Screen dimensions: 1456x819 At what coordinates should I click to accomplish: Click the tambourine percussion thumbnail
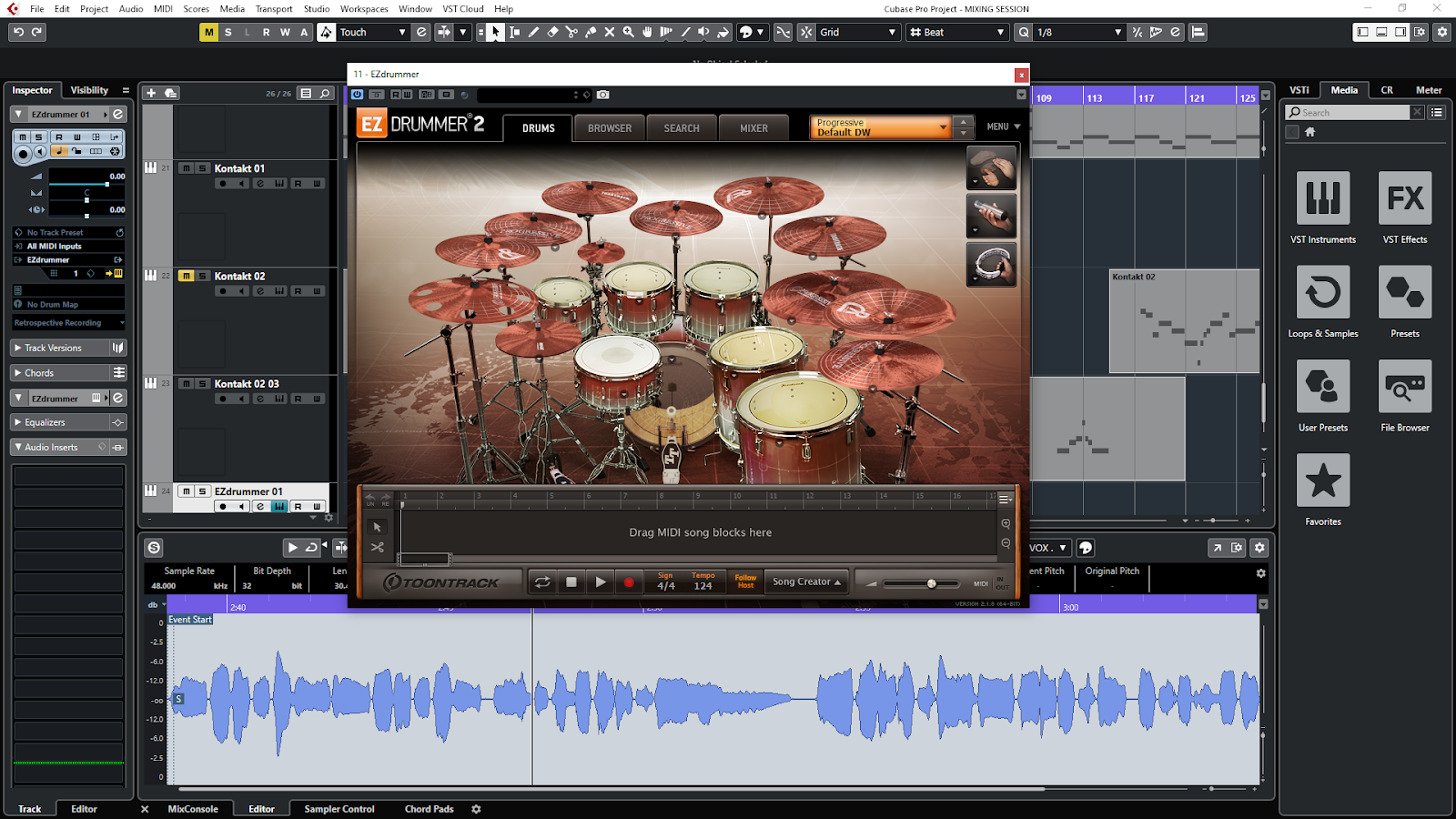[991, 265]
